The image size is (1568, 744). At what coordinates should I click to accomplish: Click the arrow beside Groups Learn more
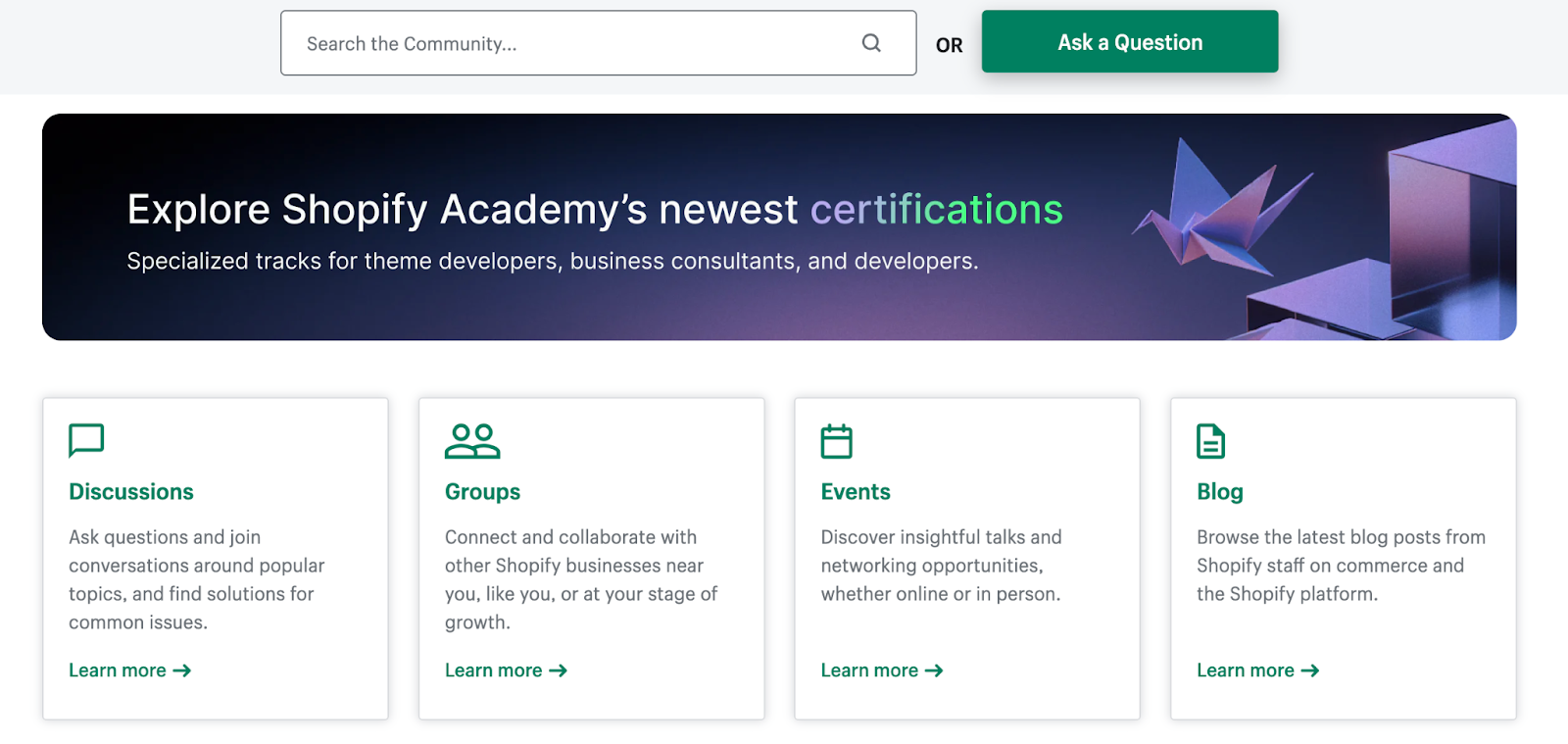coord(559,670)
